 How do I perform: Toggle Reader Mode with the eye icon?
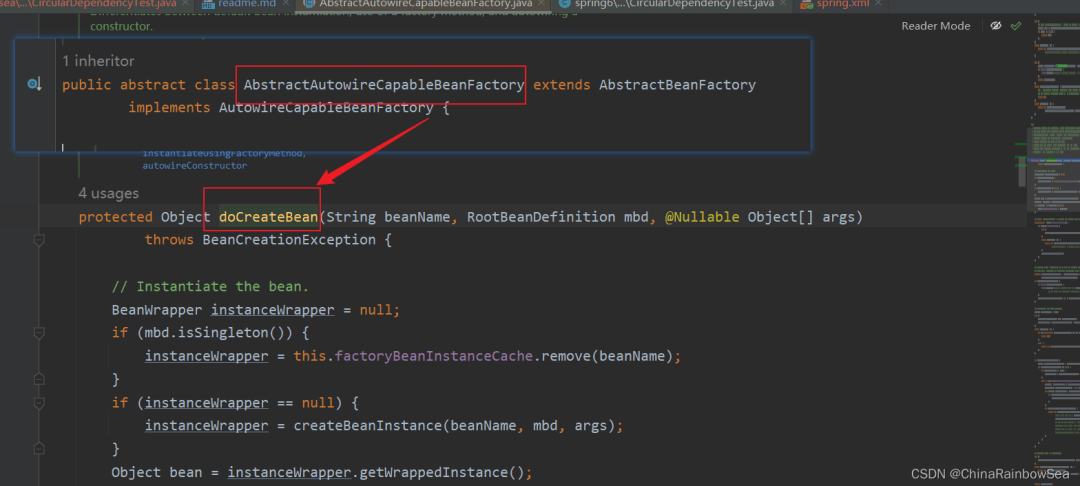point(995,25)
